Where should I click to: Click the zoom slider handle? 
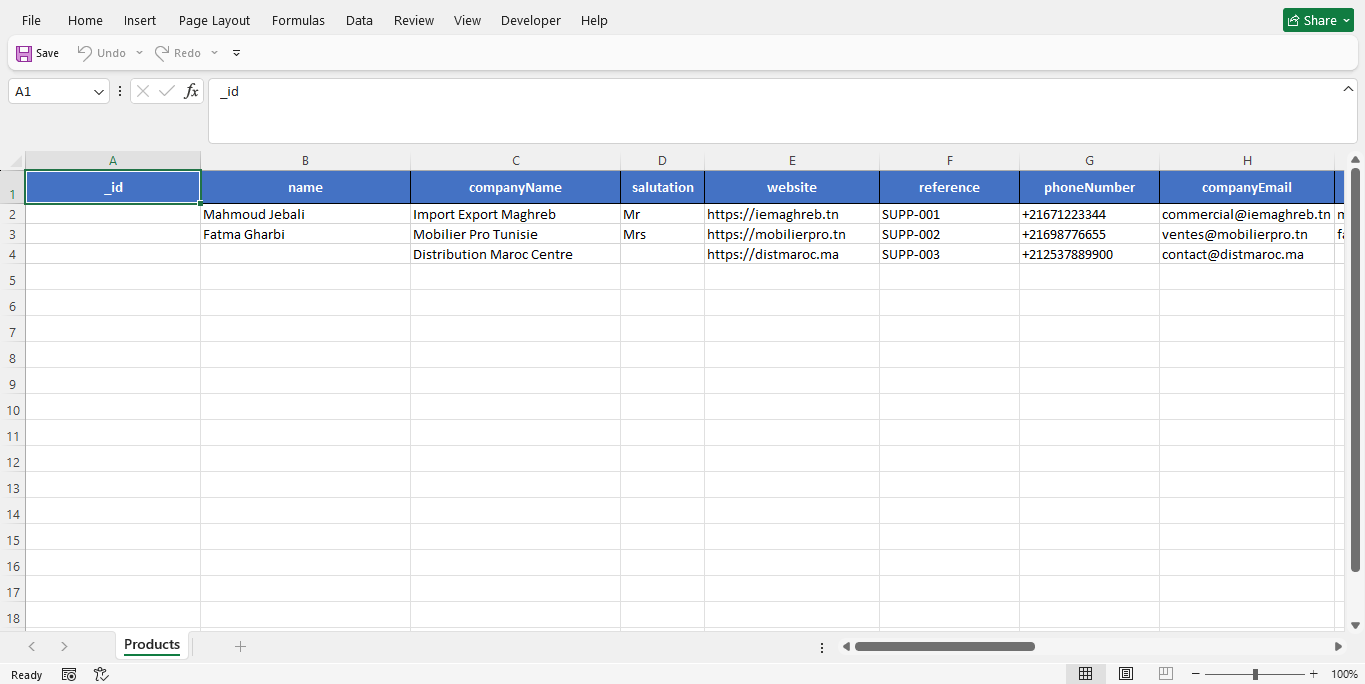[1255, 674]
